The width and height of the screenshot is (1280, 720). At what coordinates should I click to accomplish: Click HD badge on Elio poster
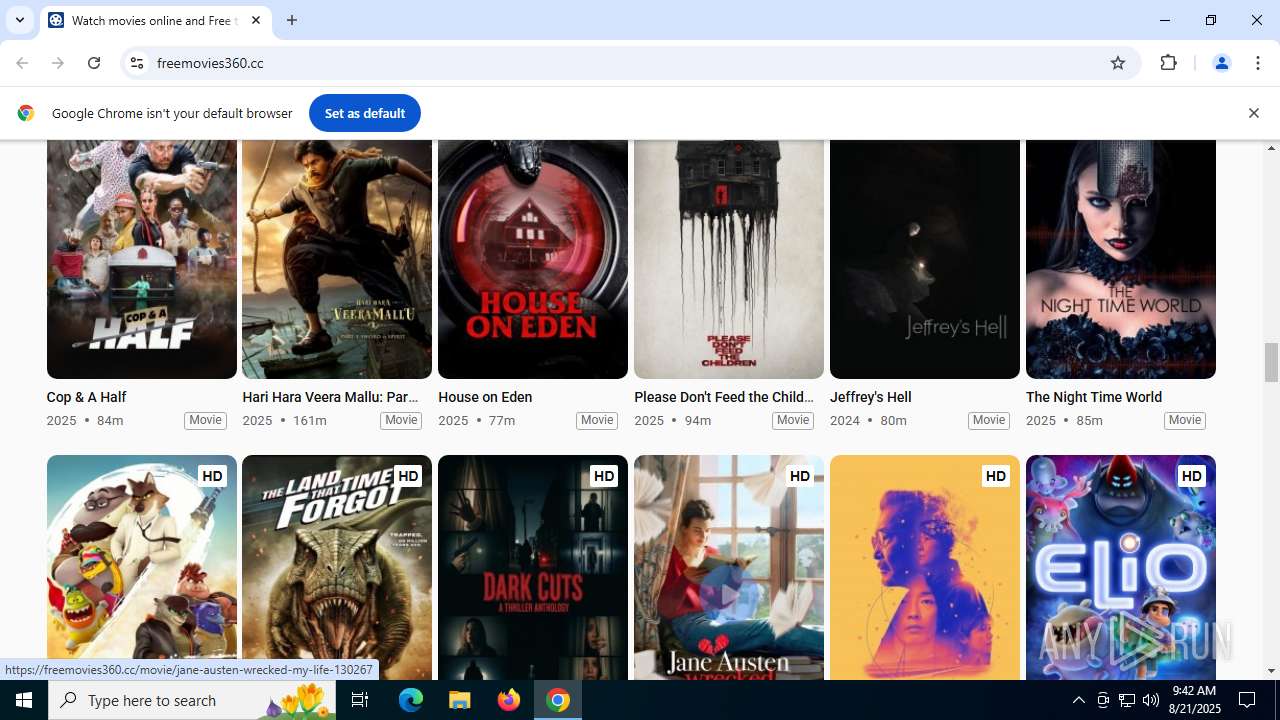(x=1192, y=476)
